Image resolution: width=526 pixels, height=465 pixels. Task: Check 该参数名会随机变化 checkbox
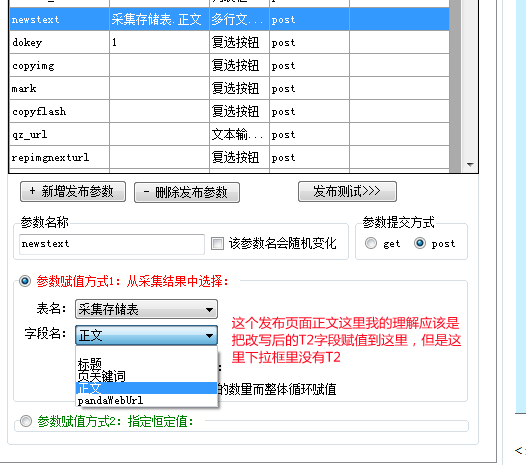click(x=217, y=244)
